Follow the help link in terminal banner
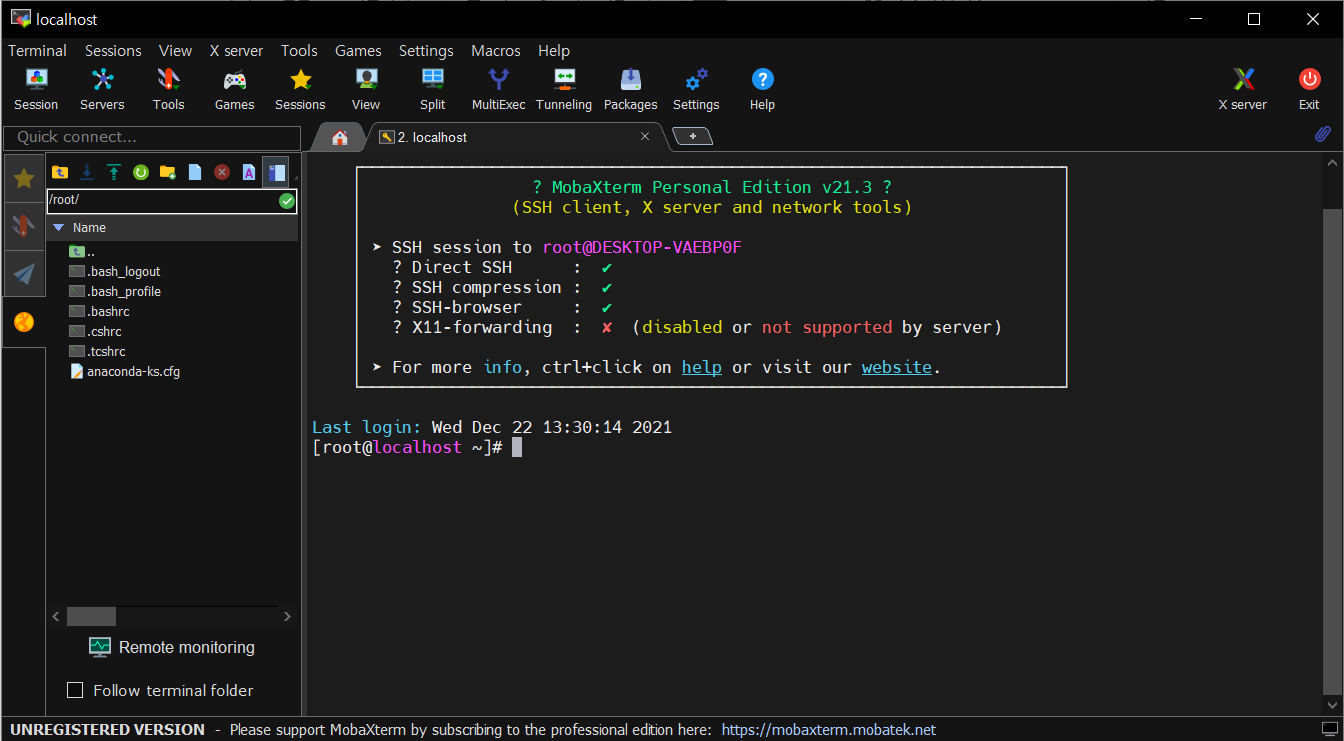This screenshot has width=1344, height=741. click(x=702, y=367)
